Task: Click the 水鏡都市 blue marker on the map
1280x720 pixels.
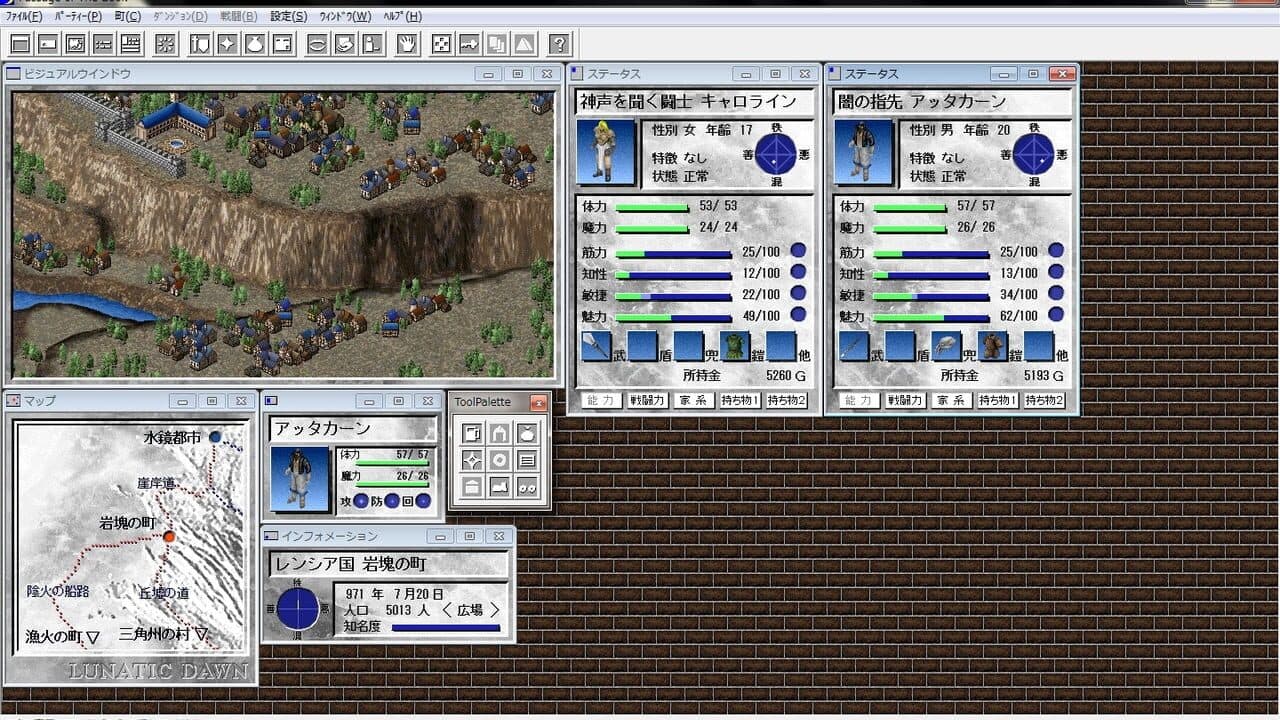Action: coord(215,437)
